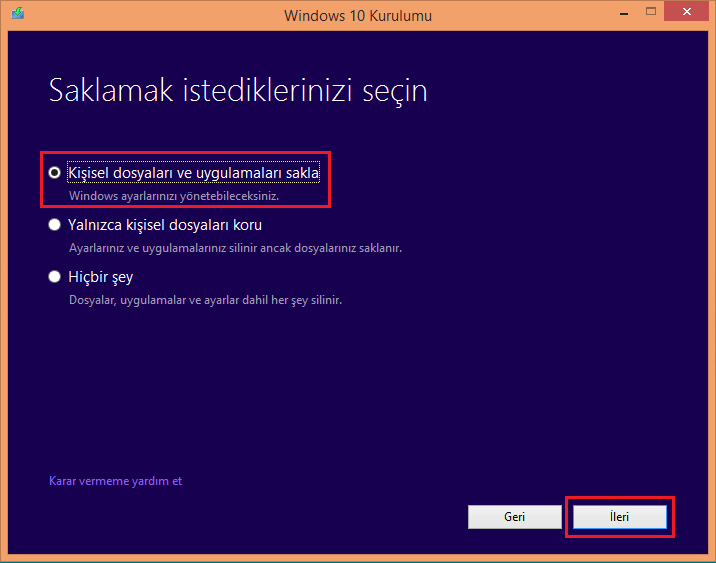Image resolution: width=716 pixels, height=563 pixels.
Task: Select 'Kişisel dosyaları ve uygulamaları sakla' radio button
Action: point(54,173)
